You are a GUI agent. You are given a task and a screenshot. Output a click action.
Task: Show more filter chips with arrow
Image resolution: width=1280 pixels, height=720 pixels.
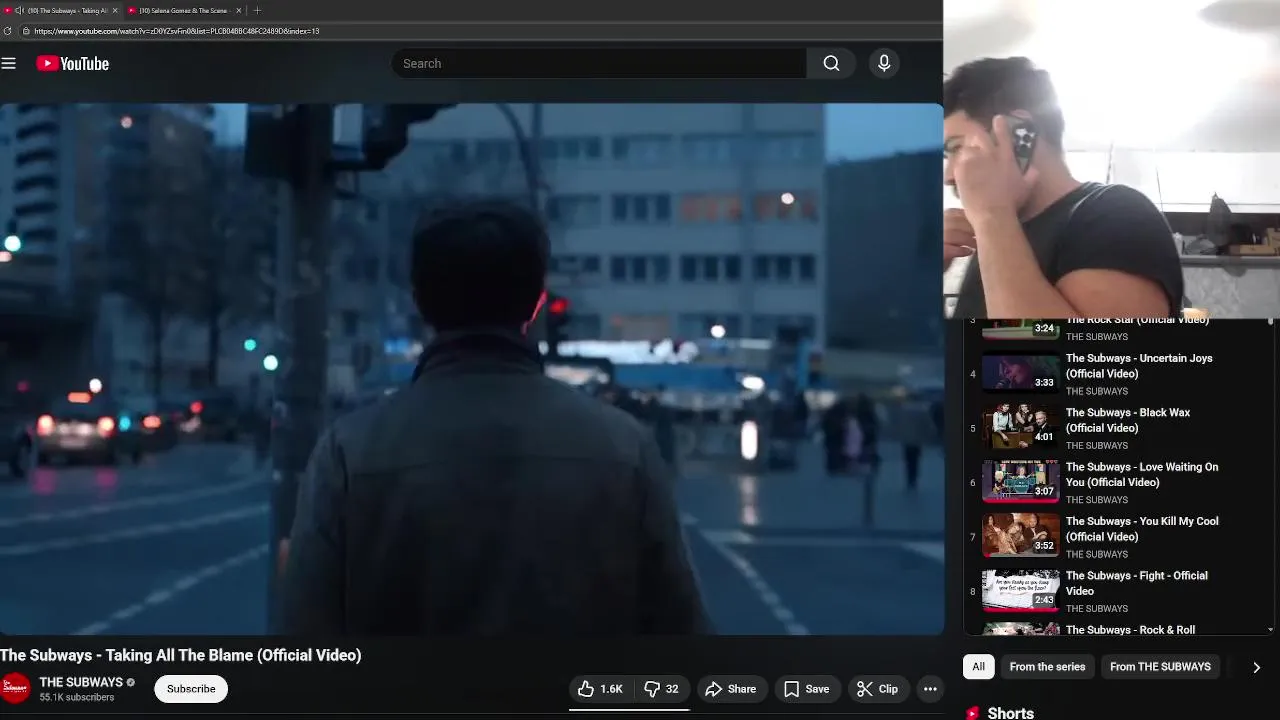point(1256,667)
